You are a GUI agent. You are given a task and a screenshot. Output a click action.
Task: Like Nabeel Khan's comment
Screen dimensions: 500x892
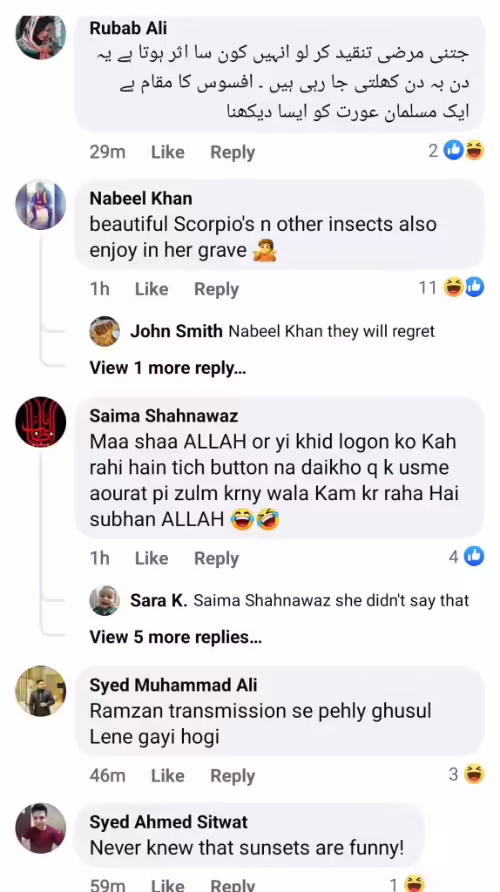coord(151,289)
